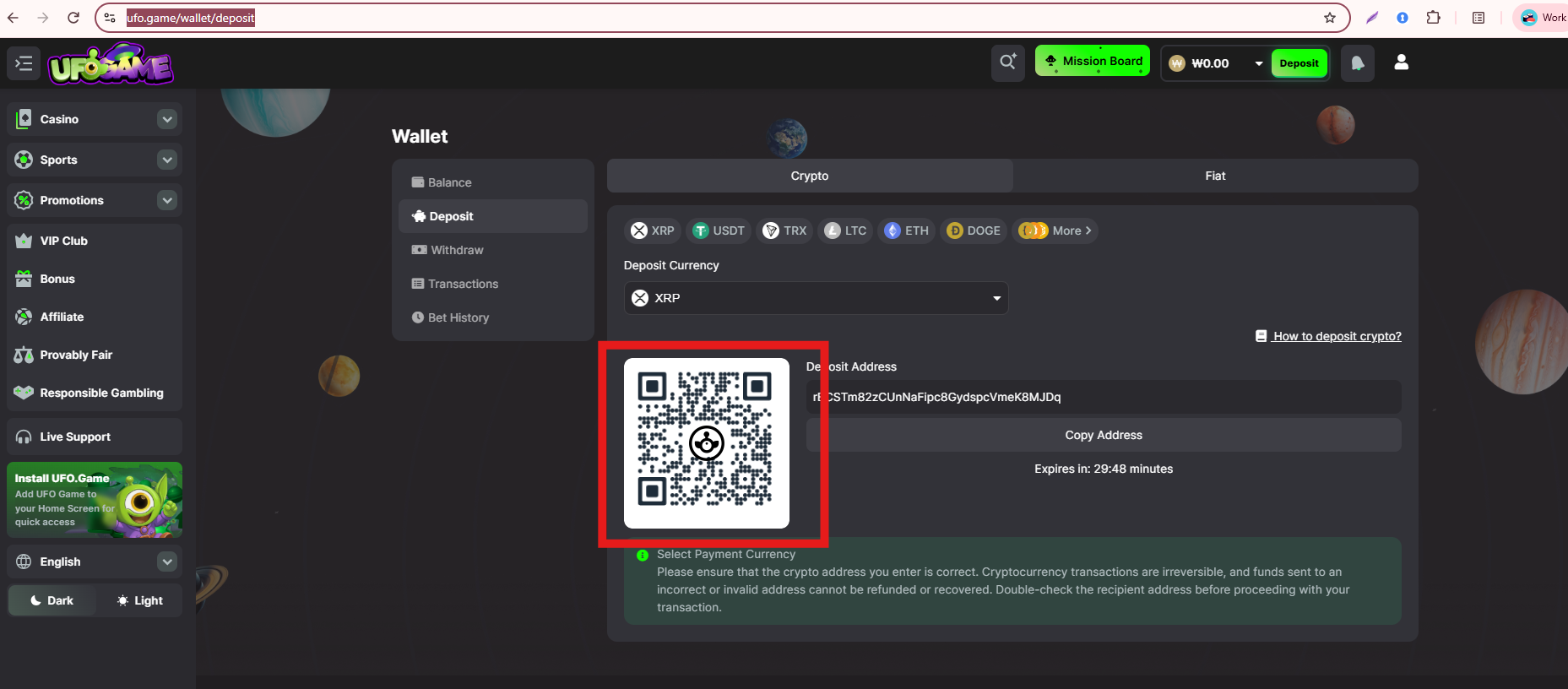Open Responsible Gambling page
The height and width of the screenshot is (689, 1568).
point(95,393)
